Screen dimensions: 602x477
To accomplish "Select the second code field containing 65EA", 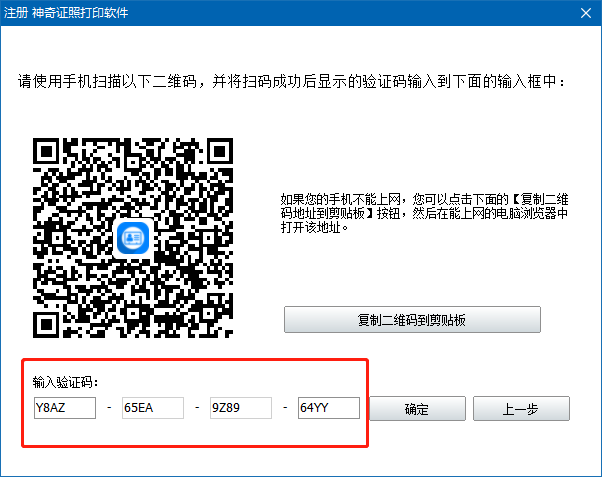I will click(152, 408).
